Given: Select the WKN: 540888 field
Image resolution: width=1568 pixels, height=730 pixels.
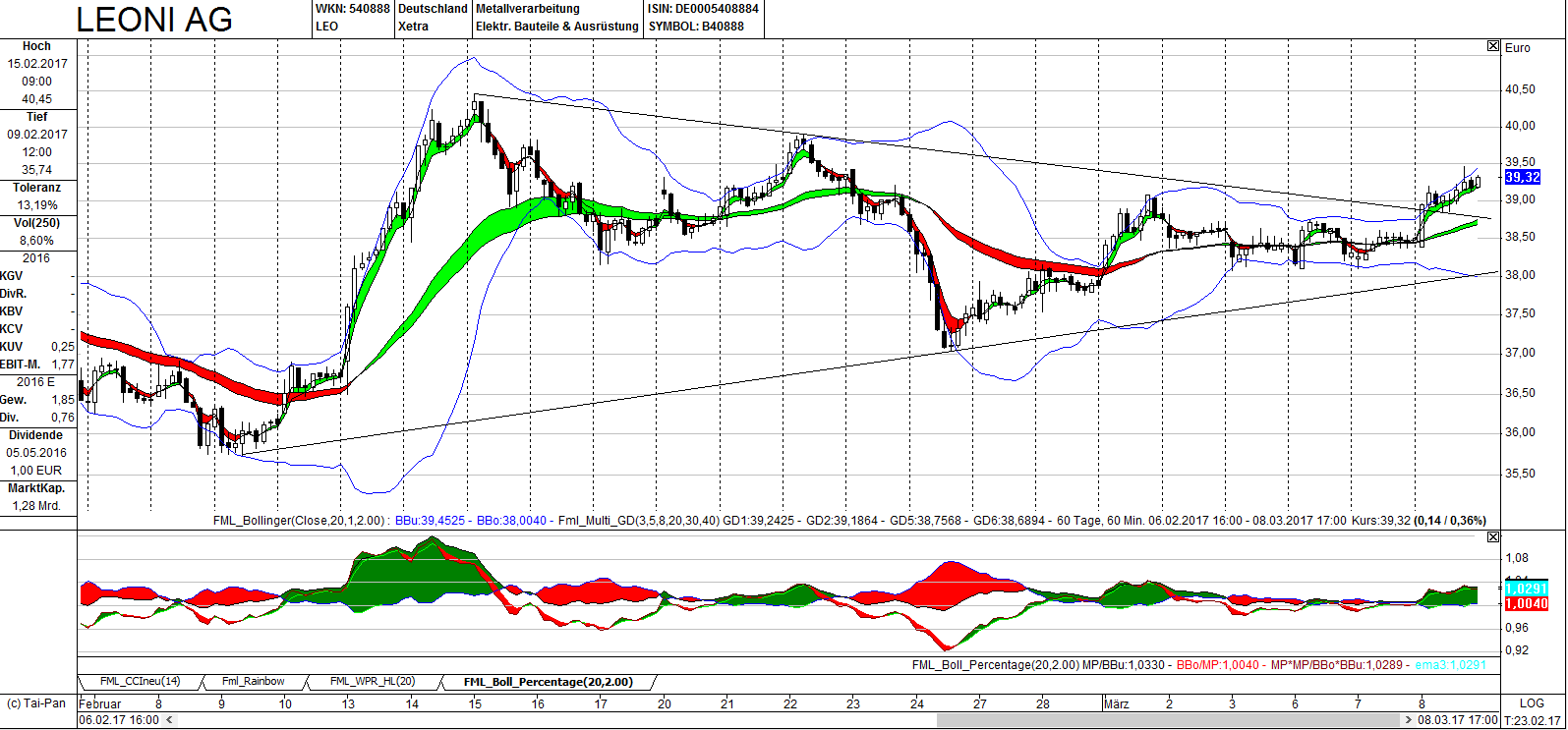Looking at the screenshot, I should point(352,9).
